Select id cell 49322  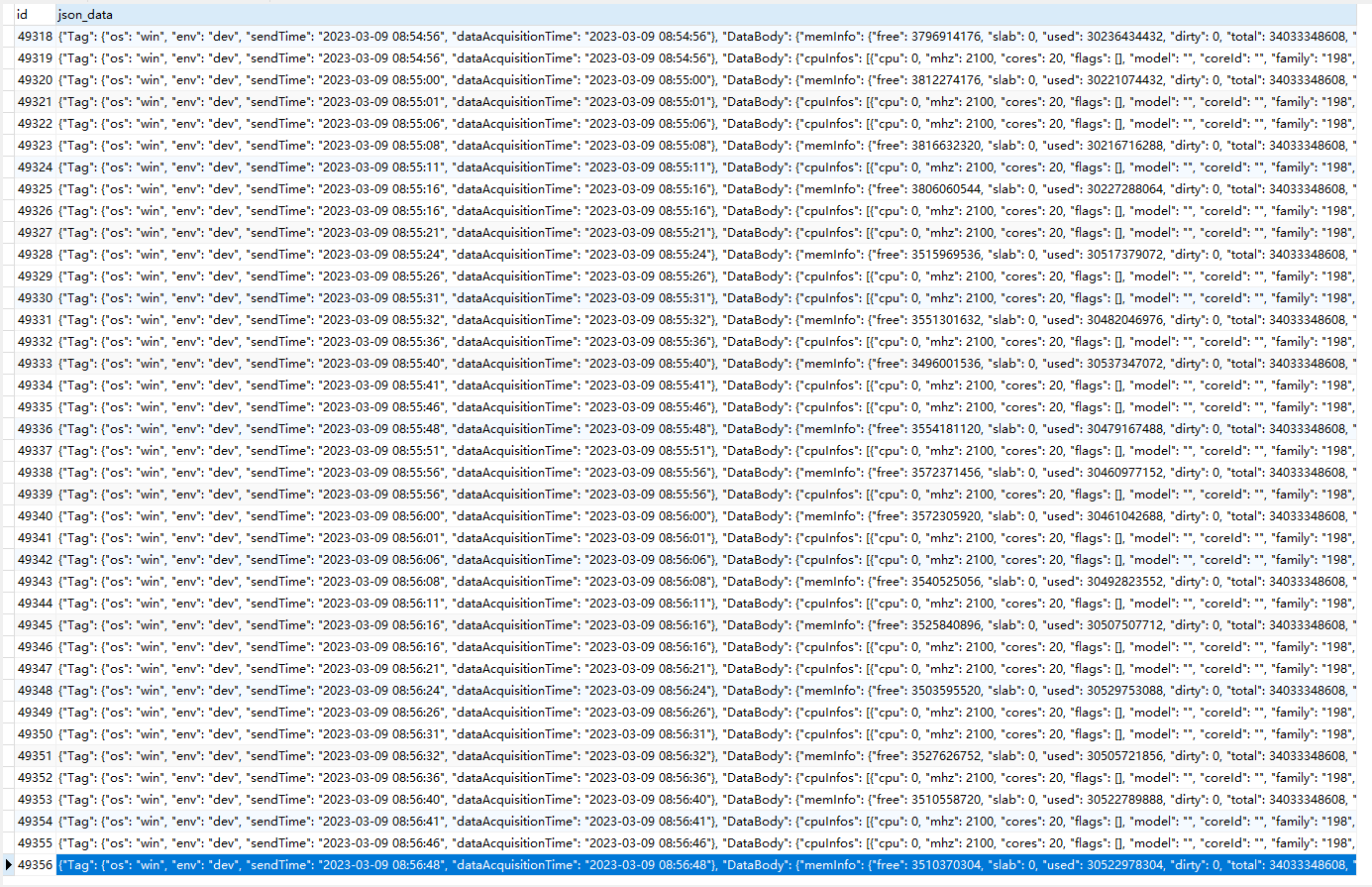click(35, 124)
